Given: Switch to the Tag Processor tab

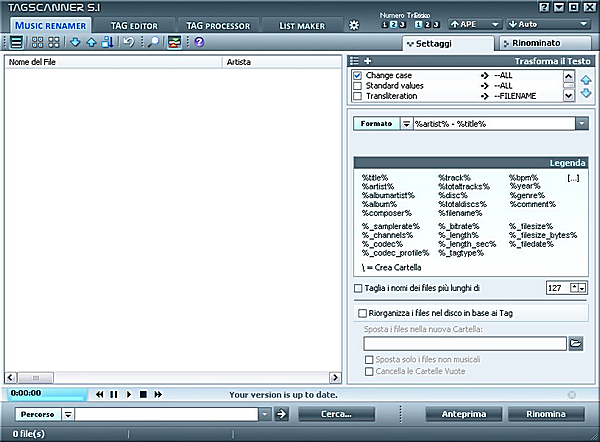Looking at the screenshot, I should point(218,26).
